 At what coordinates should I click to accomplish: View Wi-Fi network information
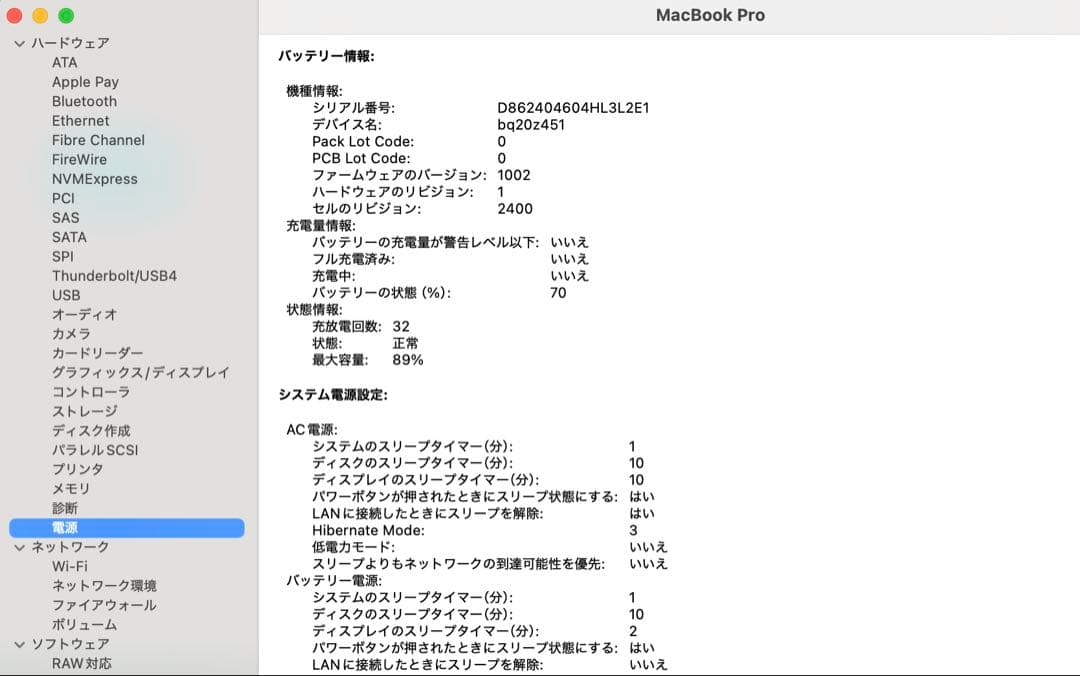[70, 566]
